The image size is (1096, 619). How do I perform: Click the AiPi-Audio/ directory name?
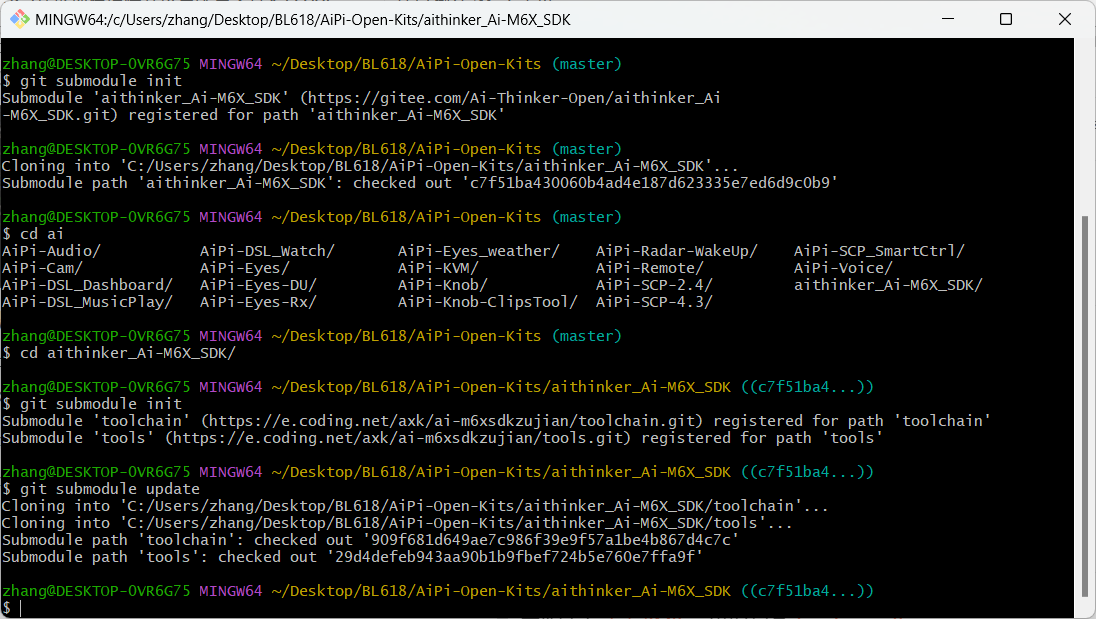[52, 252]
